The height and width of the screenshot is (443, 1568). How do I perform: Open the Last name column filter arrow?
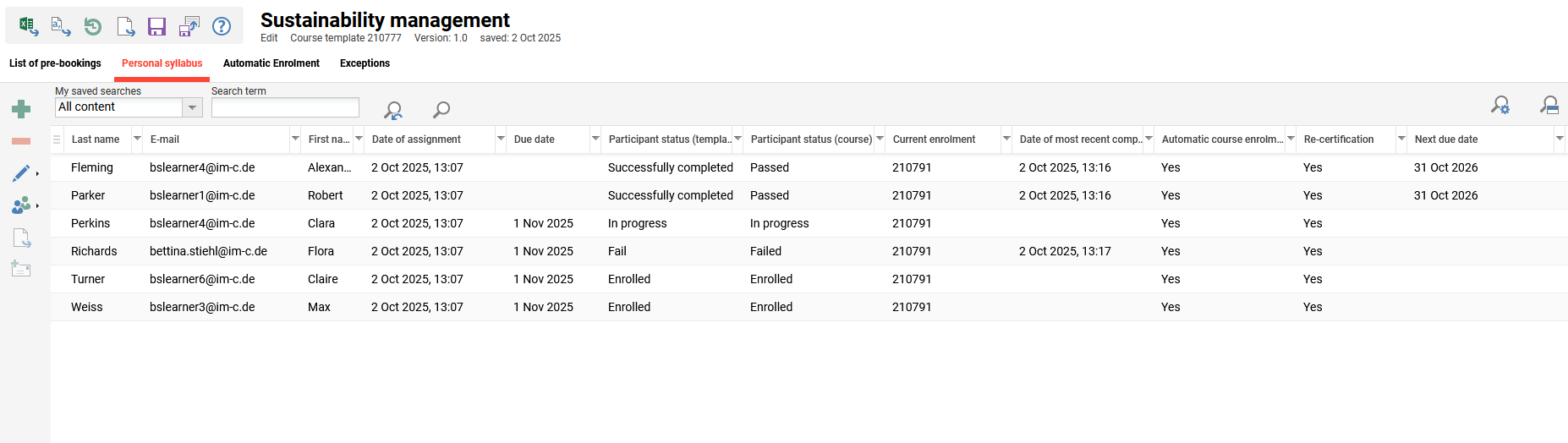(x=137, y=139)
